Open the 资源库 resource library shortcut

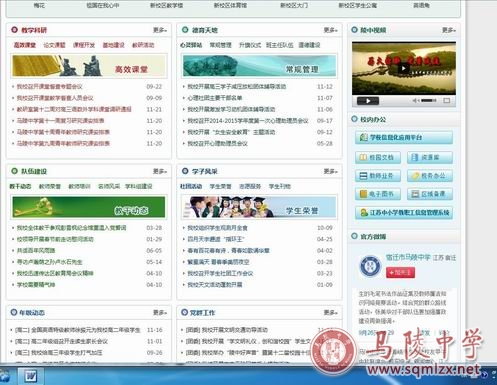[x=430, y=157]
